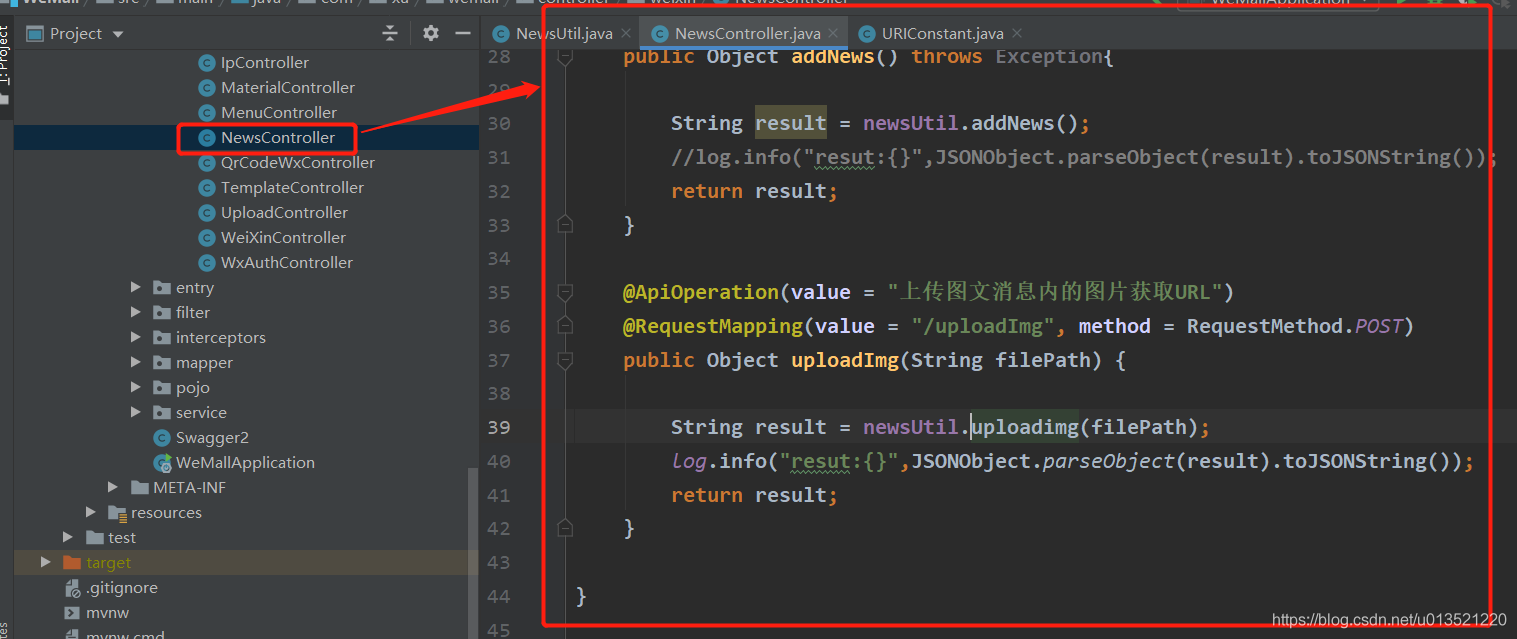Click the service package folder icon
Viewport: 1517px width, 639px height.
(x=161, y=413)
